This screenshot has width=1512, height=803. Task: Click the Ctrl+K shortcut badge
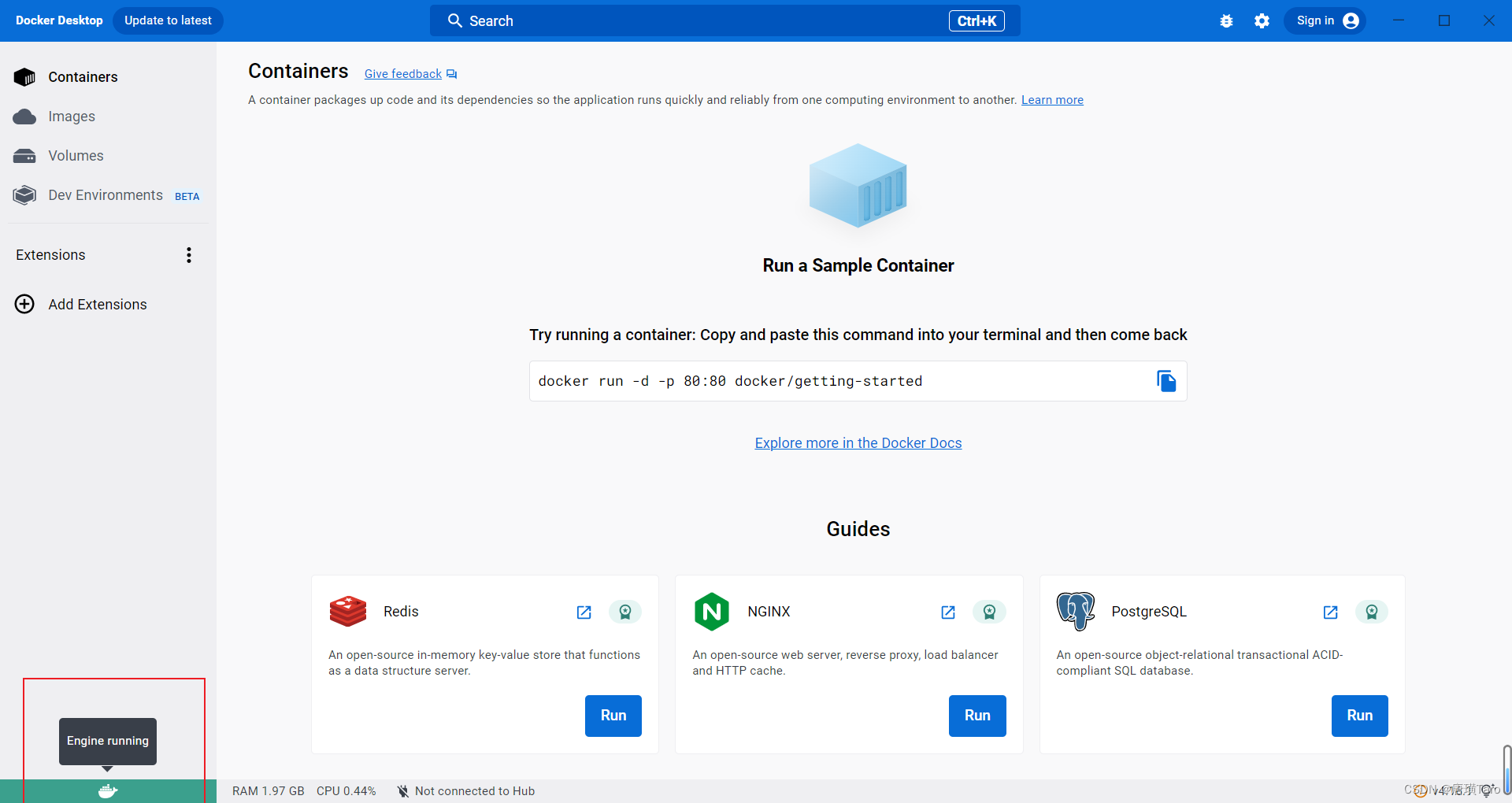click(976, 21)
